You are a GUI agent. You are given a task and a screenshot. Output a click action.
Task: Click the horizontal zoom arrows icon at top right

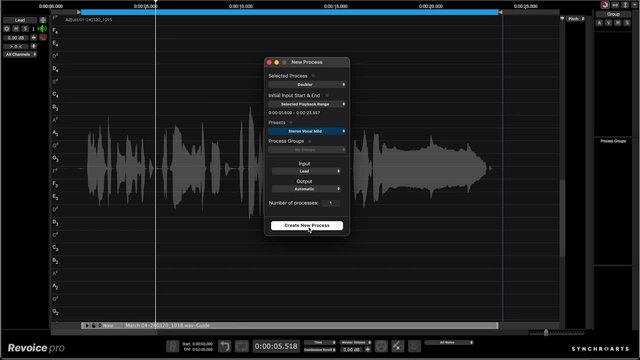[x=615, y=5]
